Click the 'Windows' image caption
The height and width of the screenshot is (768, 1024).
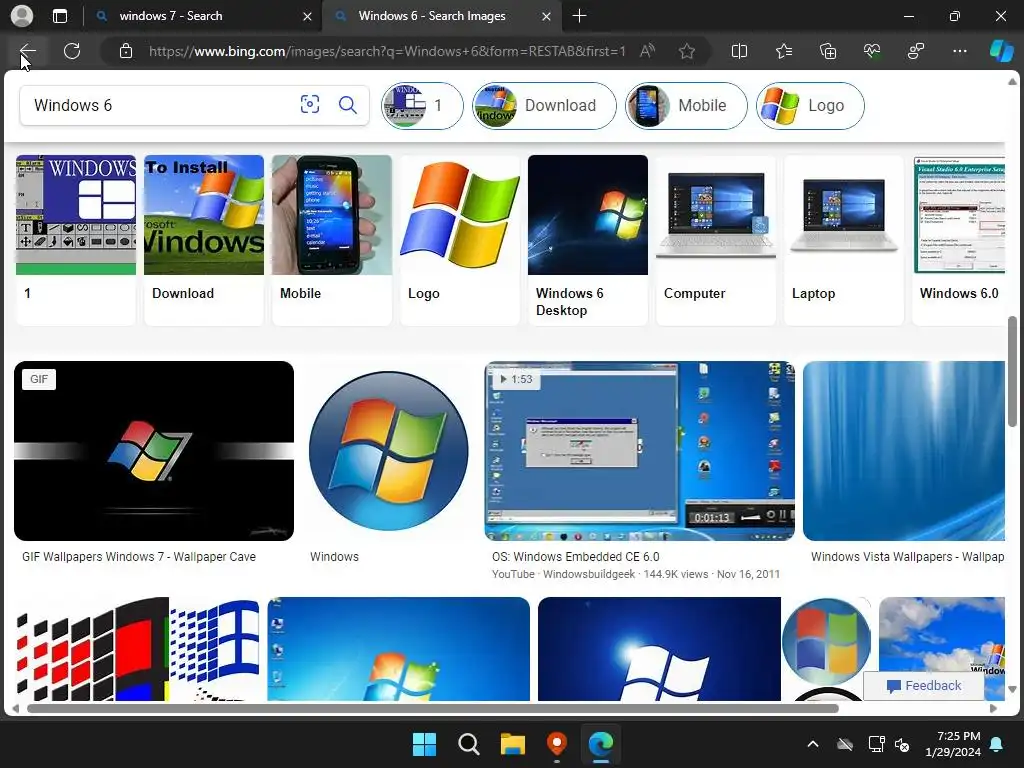(334, 557)
